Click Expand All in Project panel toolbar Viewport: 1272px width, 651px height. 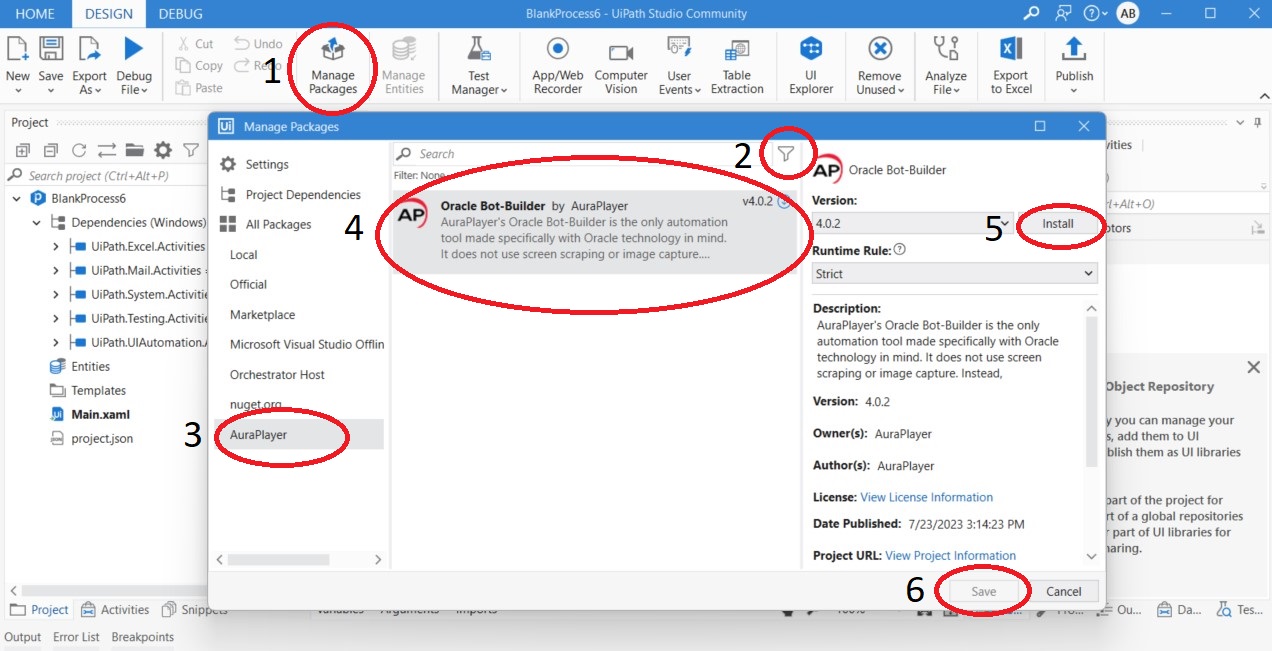[x=23, y=151]
